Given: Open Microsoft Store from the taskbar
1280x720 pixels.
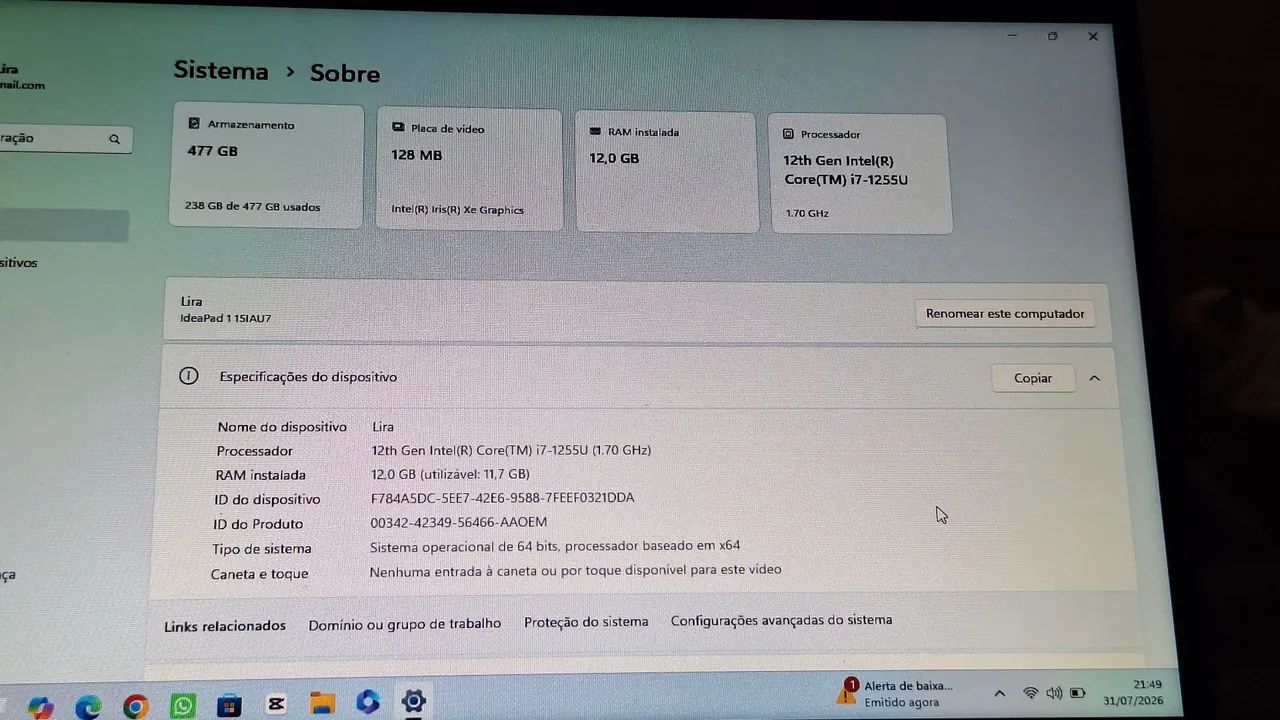Looking at the screenshot, I should pos(229,706).
